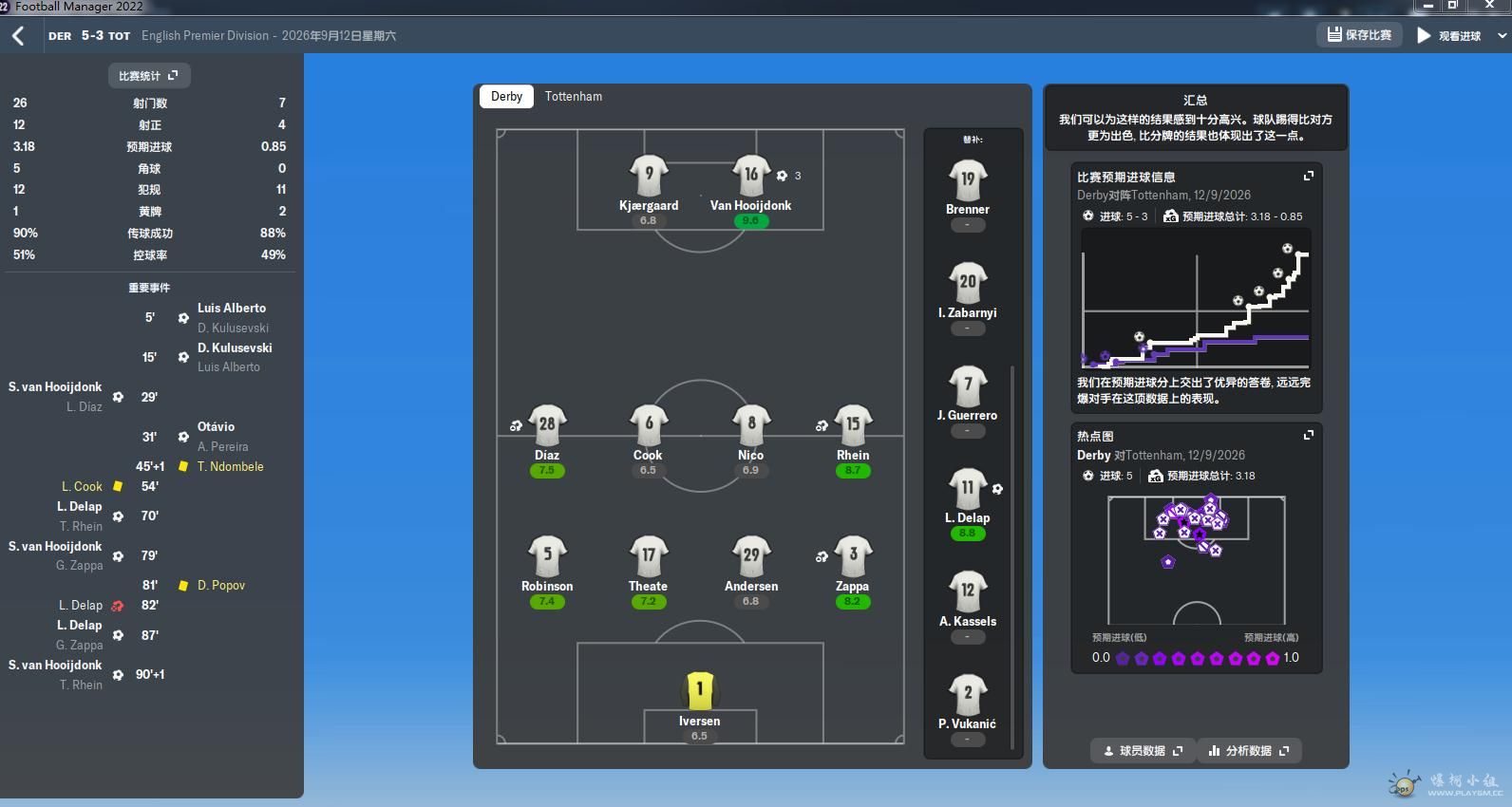Click Van Hooijdonk's number 16 shirt icon
The width and height of the screenshot is (1512, 807).
click(x=750, y=176)
